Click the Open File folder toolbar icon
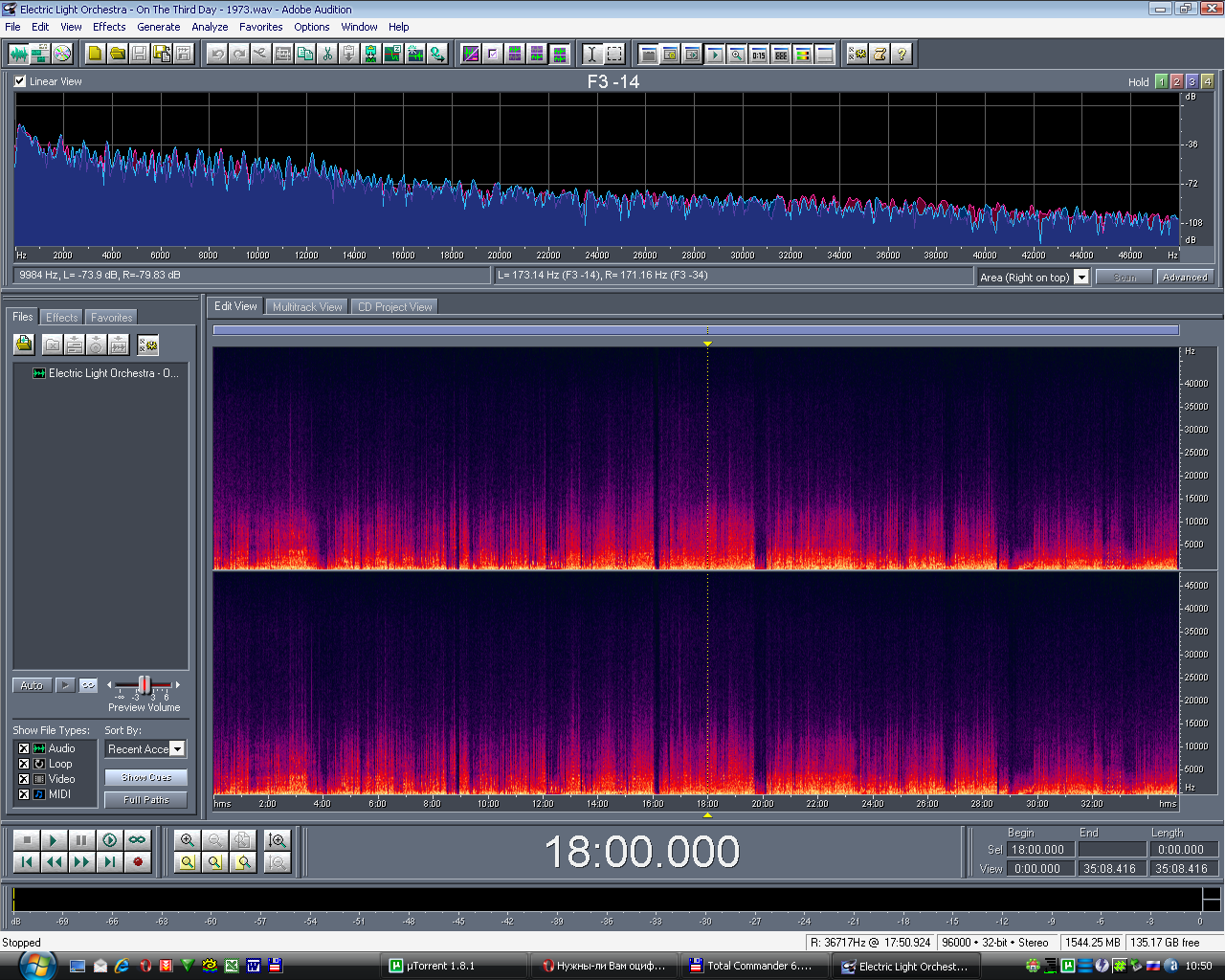This screenshot has width=1225, height=980. coord(117,54)
